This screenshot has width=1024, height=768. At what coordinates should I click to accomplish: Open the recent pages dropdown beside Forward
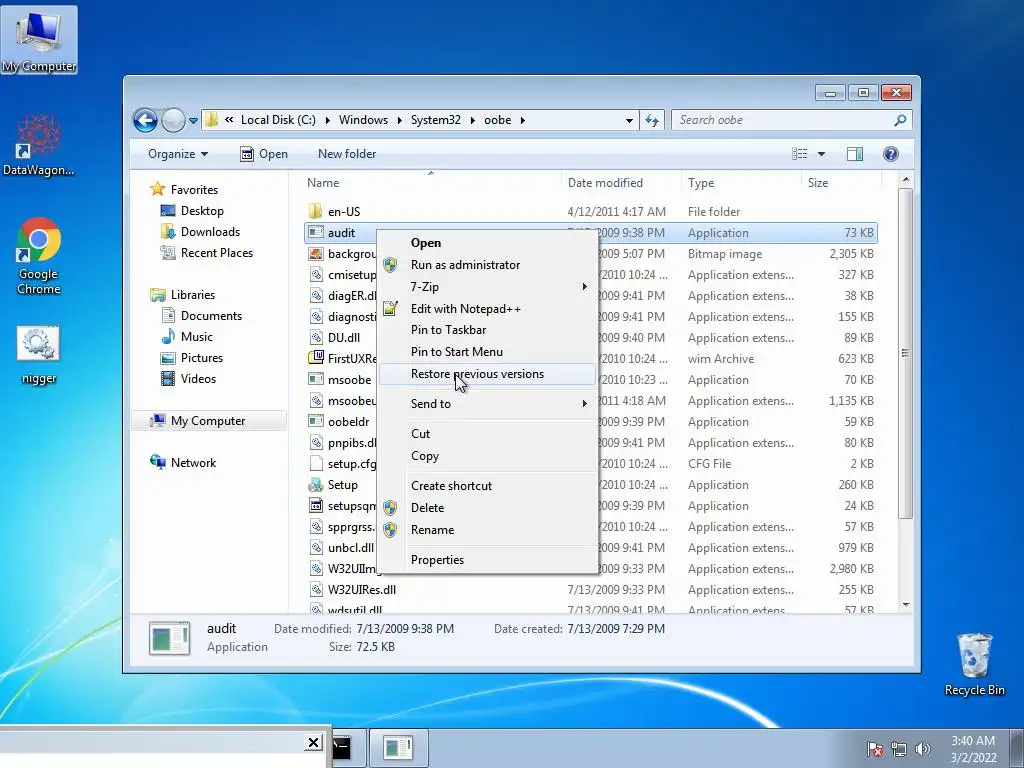click(x=193, y=121)
